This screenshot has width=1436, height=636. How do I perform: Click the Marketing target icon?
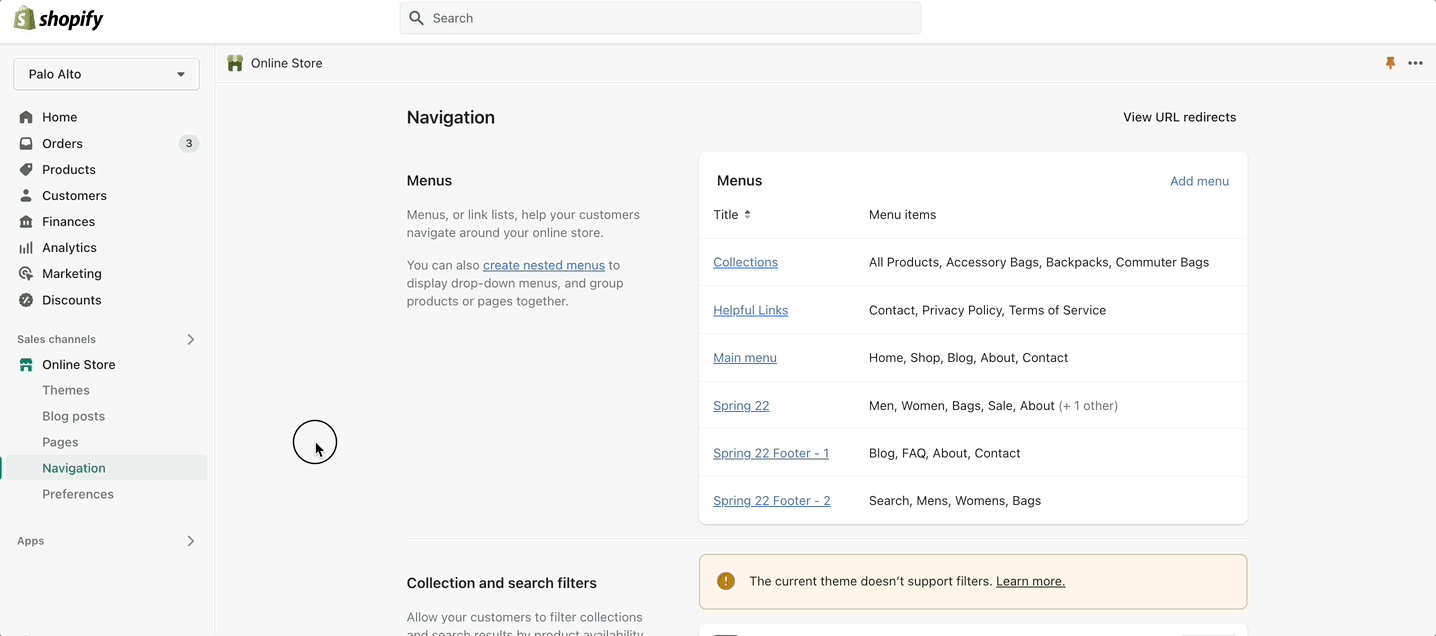[26, 273]
